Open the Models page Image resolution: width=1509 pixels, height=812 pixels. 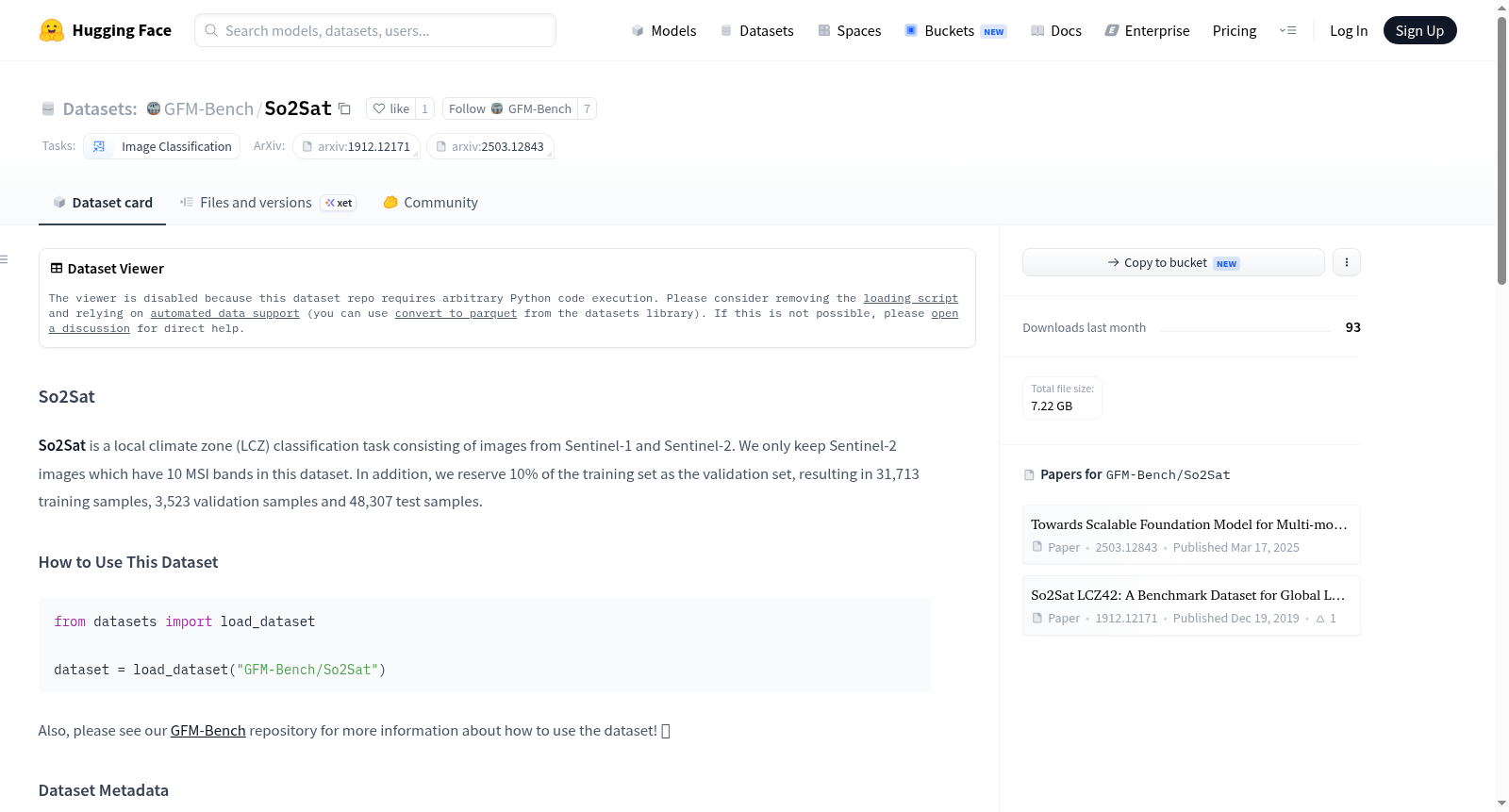point(664,31)
